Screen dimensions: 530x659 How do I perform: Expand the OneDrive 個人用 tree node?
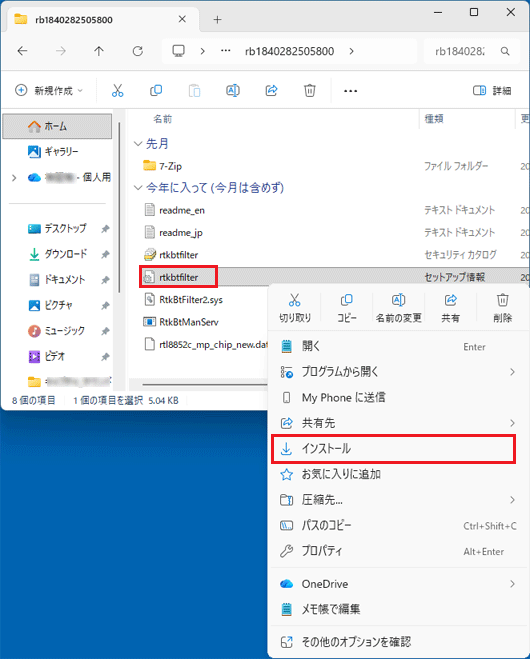click(x=14, y=178)
